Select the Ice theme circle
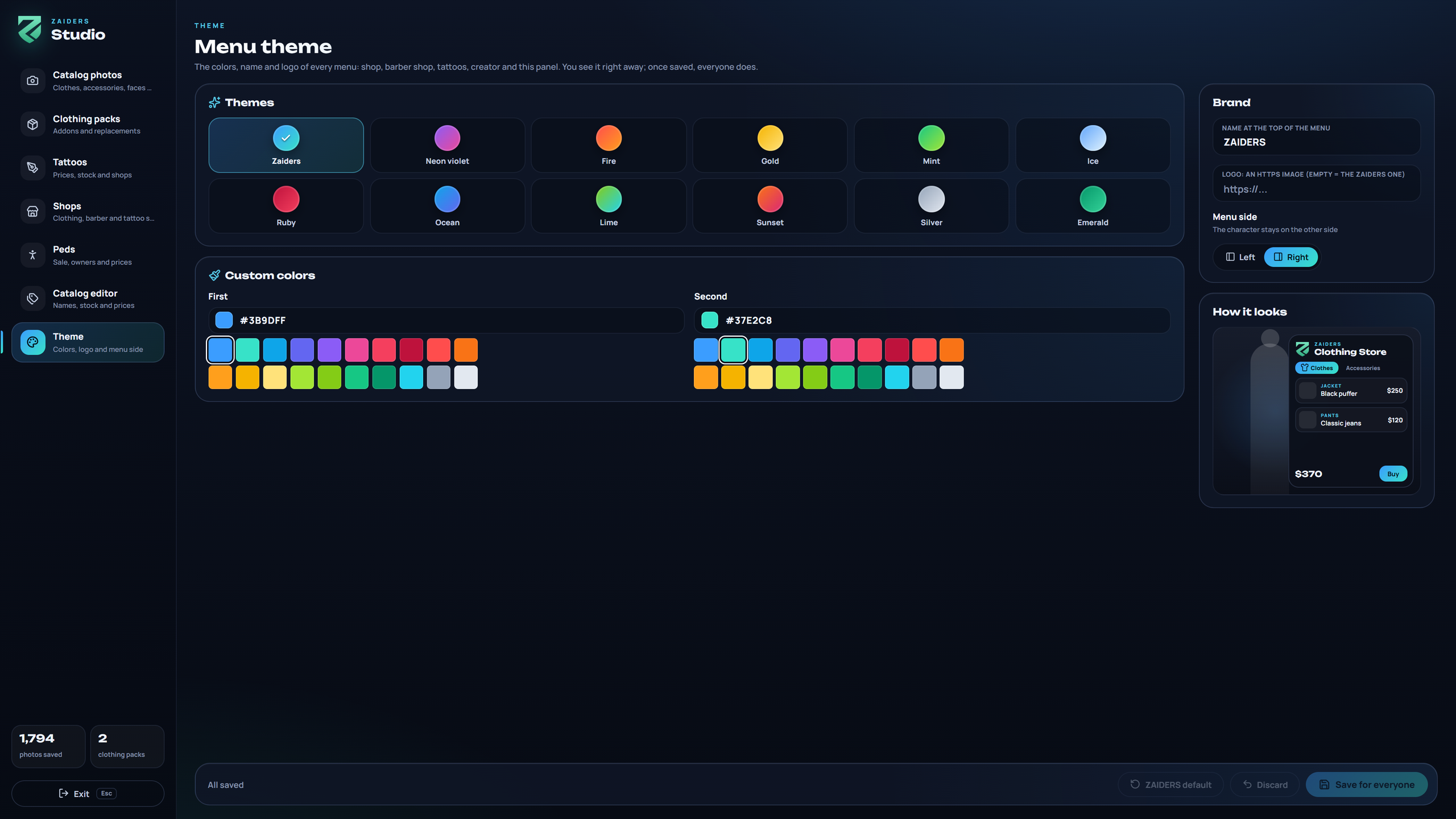This screenshot has height=819, width=1456. 1093,138
